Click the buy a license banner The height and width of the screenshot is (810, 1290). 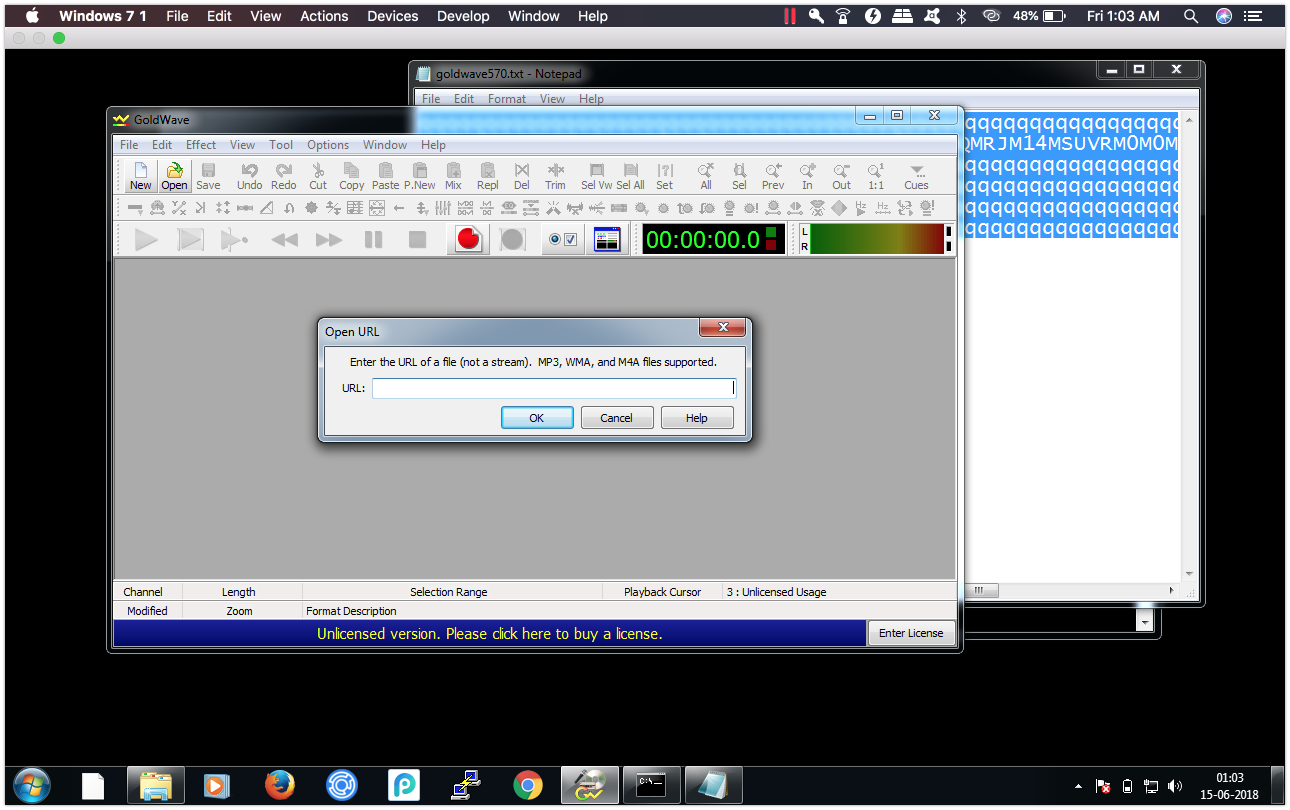(x=490, y=633)
